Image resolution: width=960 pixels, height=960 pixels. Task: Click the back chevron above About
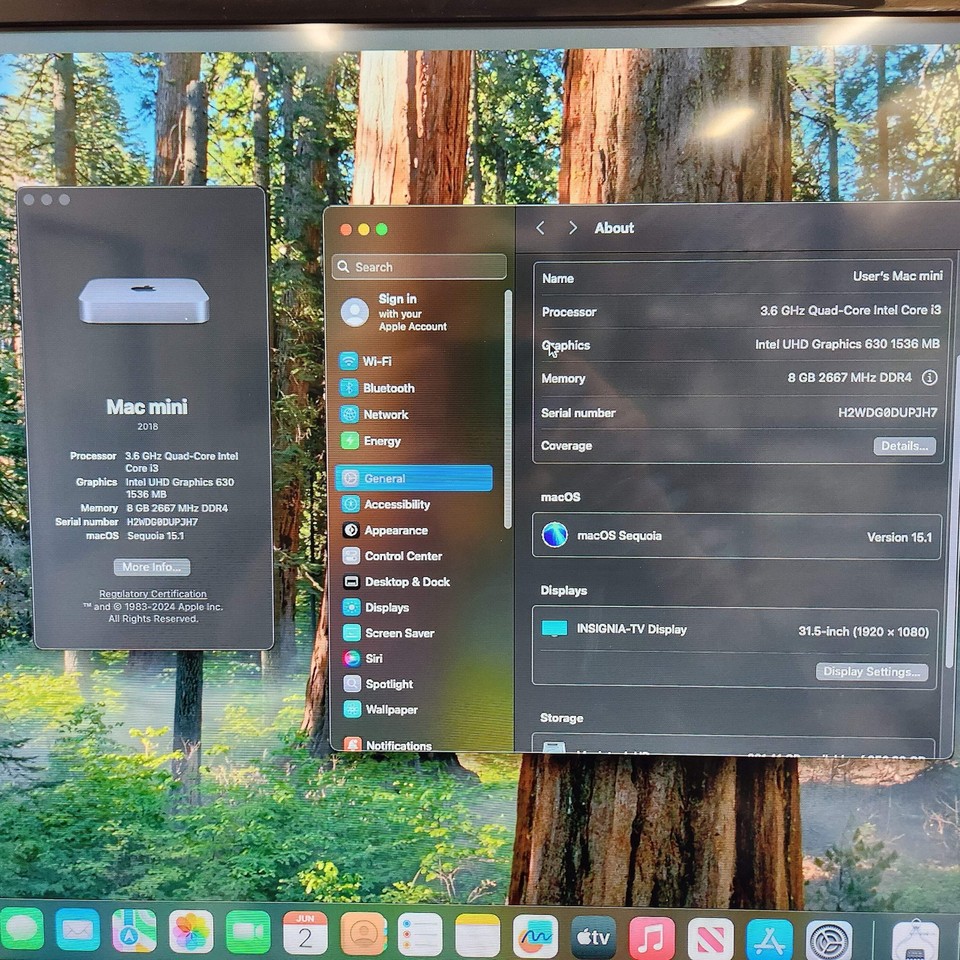[x=540, y=228]
